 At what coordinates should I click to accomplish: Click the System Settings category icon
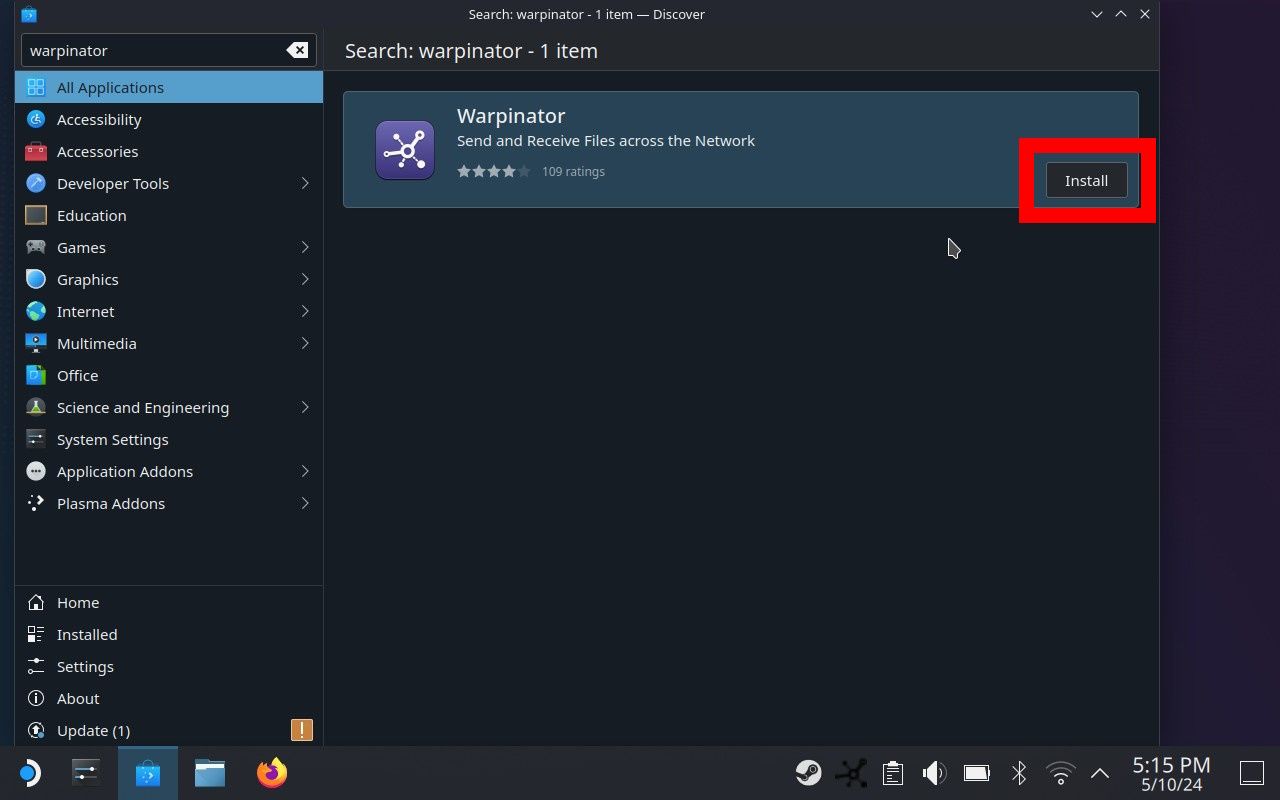(36, 439)
